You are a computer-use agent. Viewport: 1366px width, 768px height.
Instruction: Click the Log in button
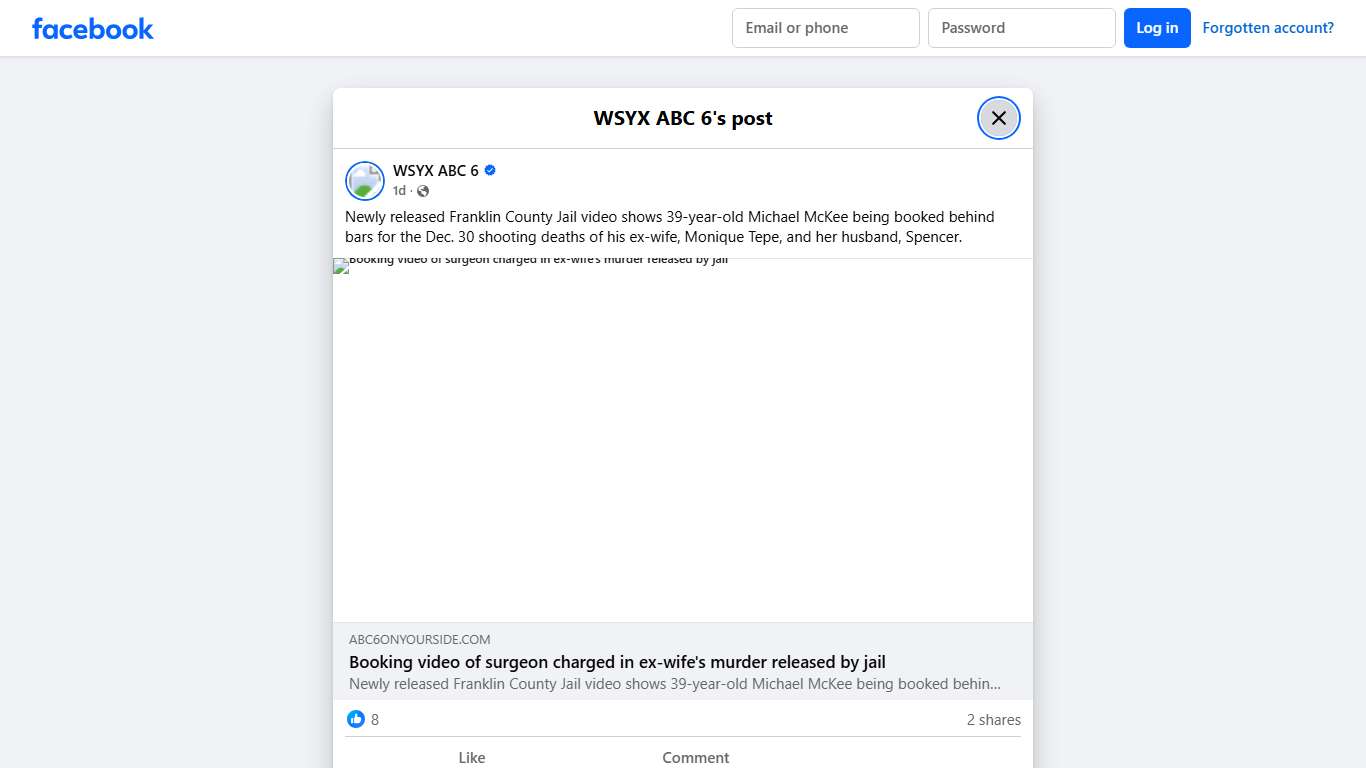1157,28
